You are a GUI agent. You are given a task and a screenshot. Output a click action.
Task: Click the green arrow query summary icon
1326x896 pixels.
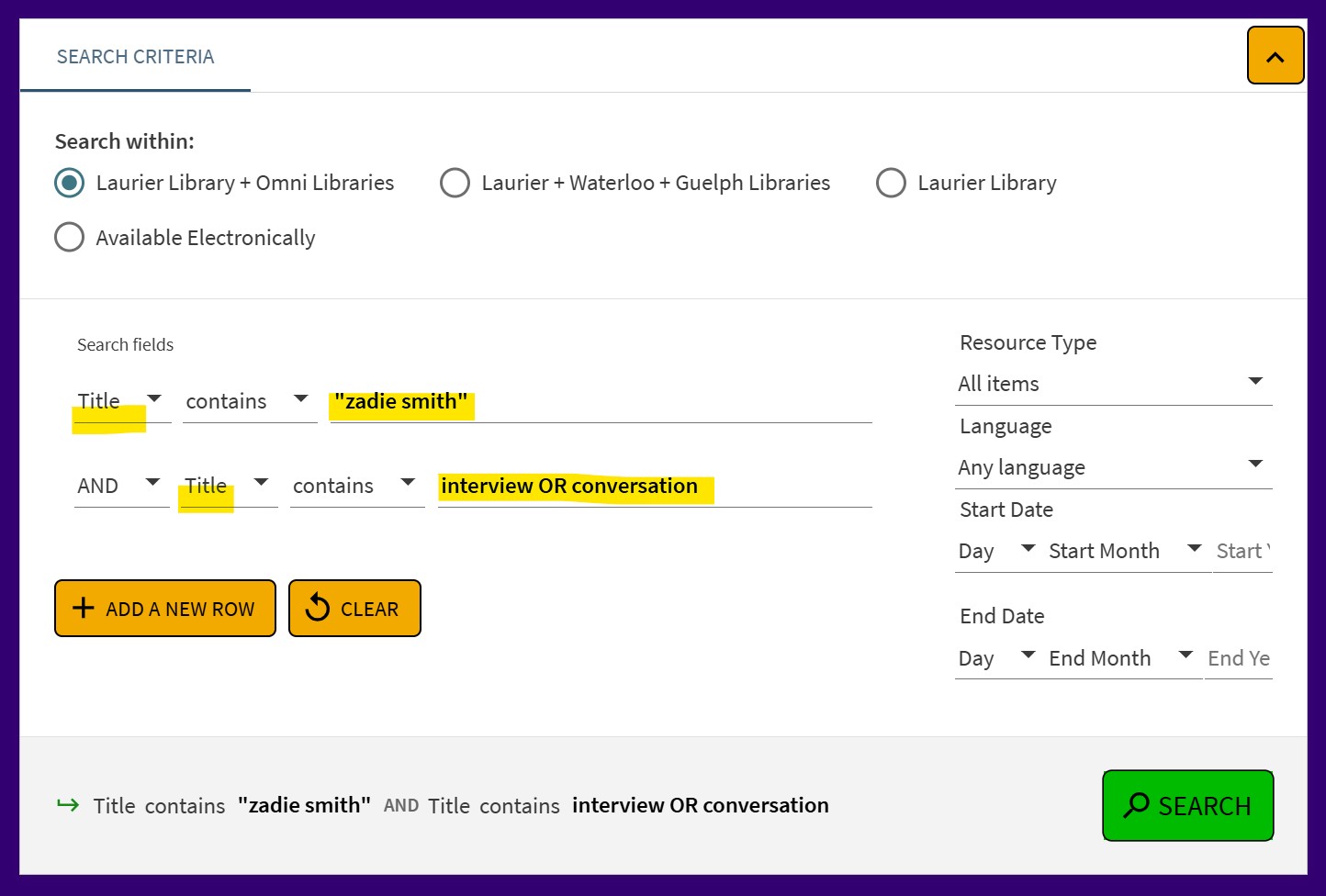click(x=68, y=805)
